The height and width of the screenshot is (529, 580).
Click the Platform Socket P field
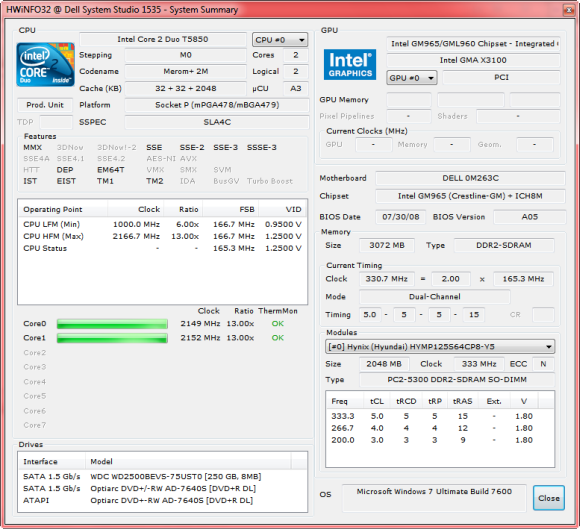pos(217,105)
